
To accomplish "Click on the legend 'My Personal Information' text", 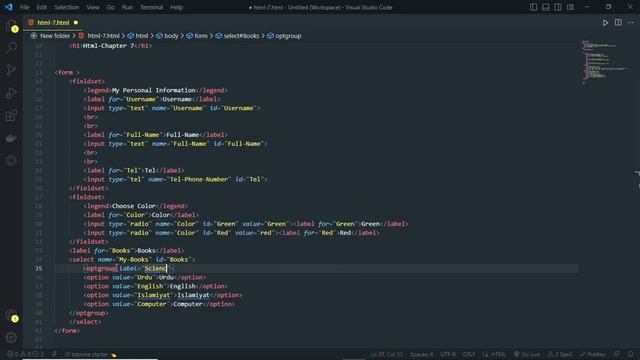I will tap(153, 90).
